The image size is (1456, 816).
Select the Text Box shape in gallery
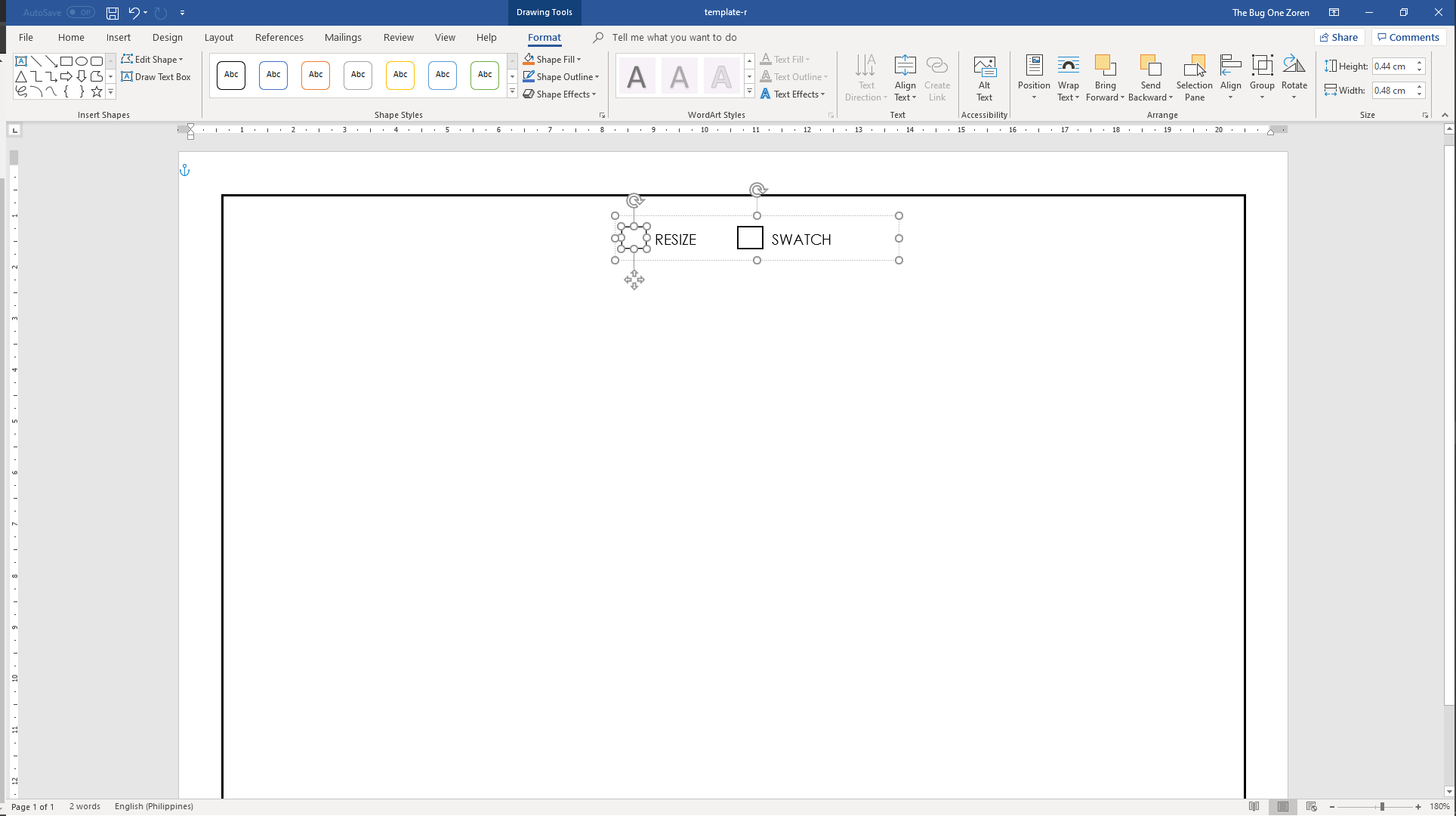pyautogui.click(x=21, y=61)
